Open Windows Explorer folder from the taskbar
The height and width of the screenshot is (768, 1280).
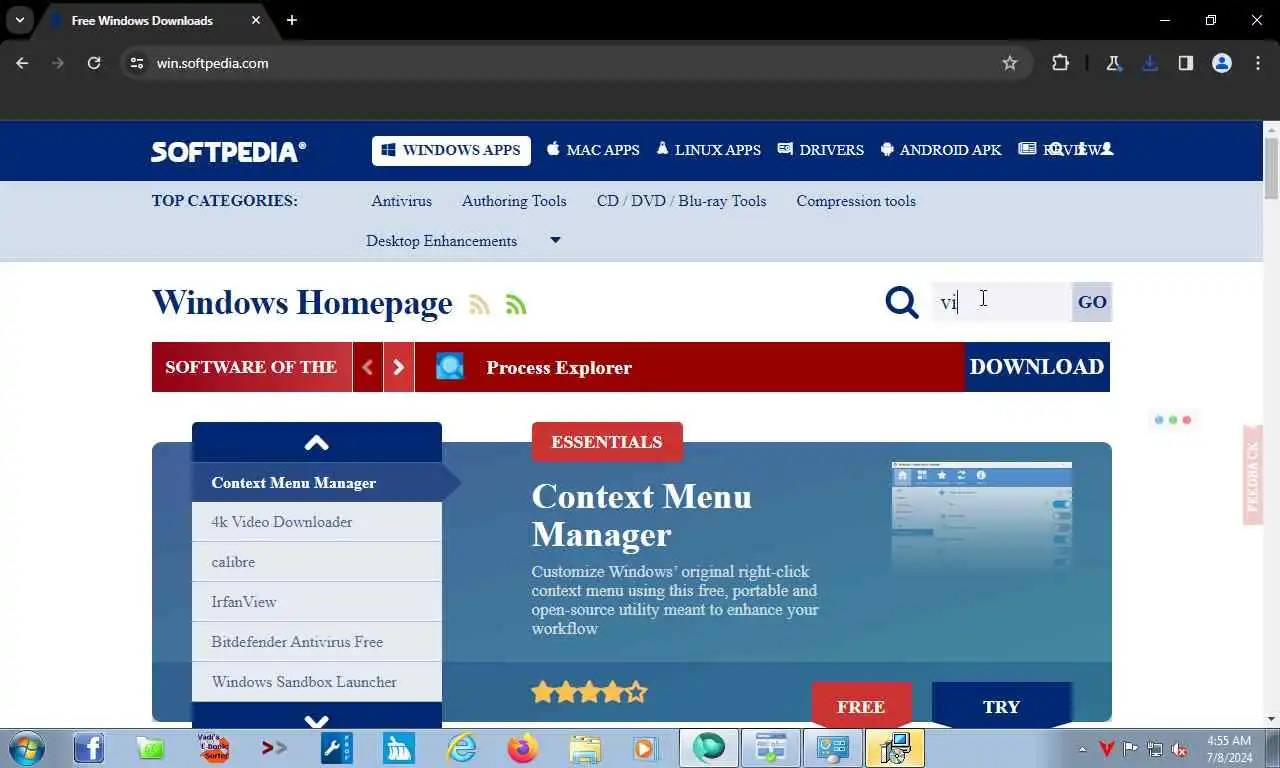[x=585, y=748]
